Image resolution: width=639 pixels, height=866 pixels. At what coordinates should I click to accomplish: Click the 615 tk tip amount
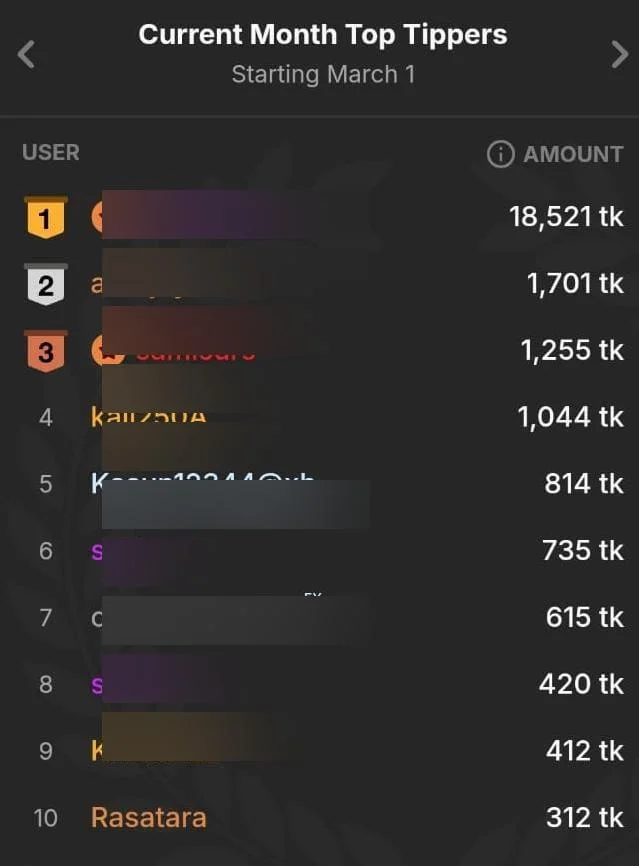(584, 618)
